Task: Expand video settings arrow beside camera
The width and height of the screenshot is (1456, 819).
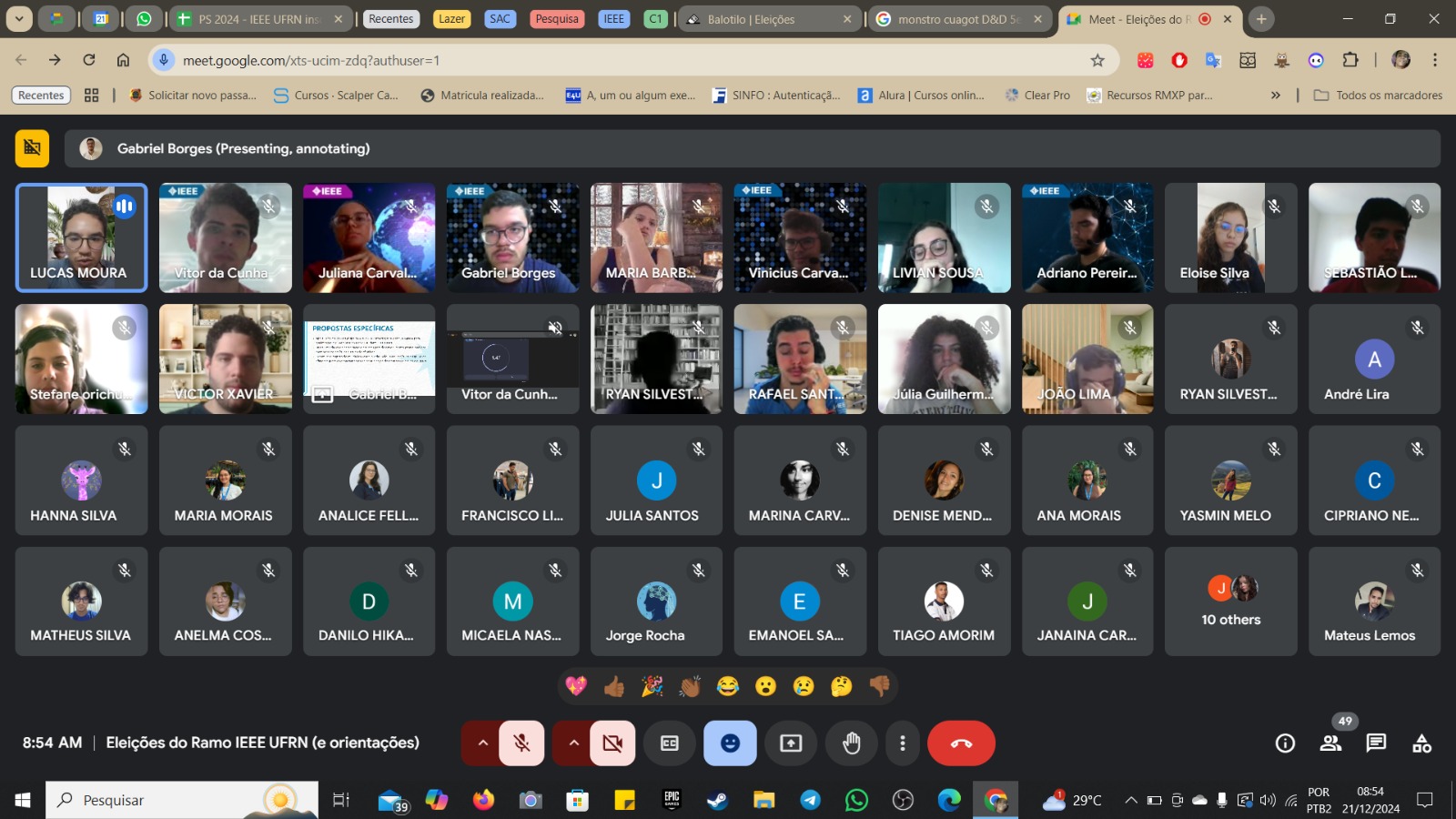Action: coord(573,743)
